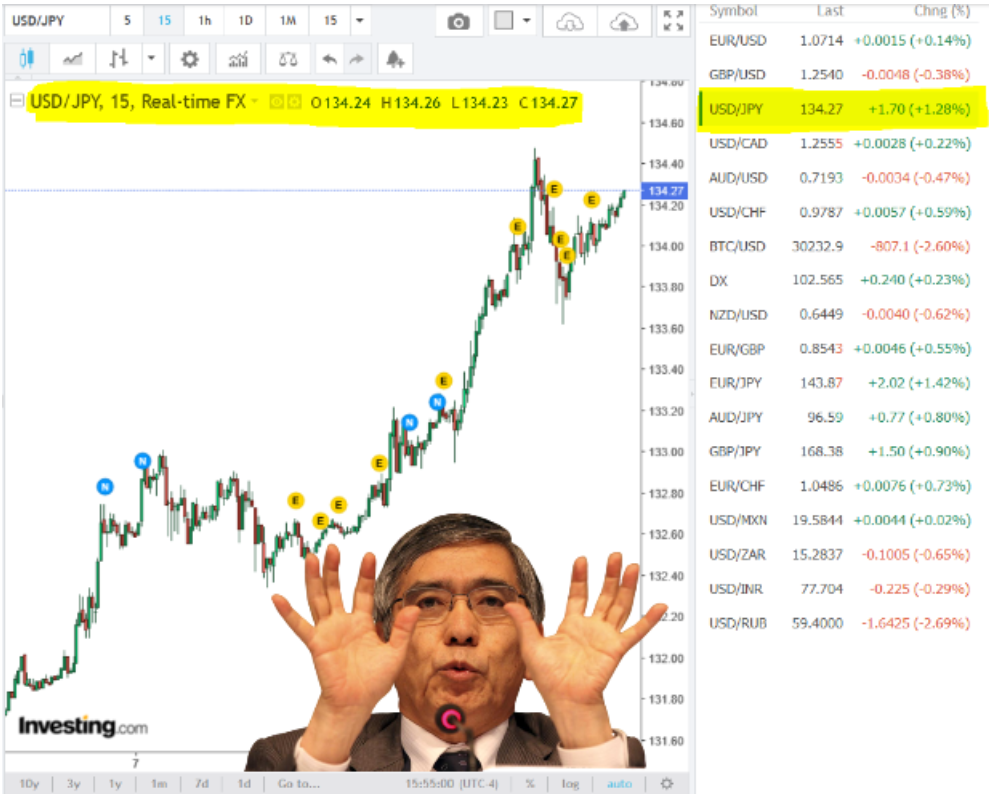Click the compare symbols scales icon
This screenshot has height=794, width=989.
tap(288, 59)
